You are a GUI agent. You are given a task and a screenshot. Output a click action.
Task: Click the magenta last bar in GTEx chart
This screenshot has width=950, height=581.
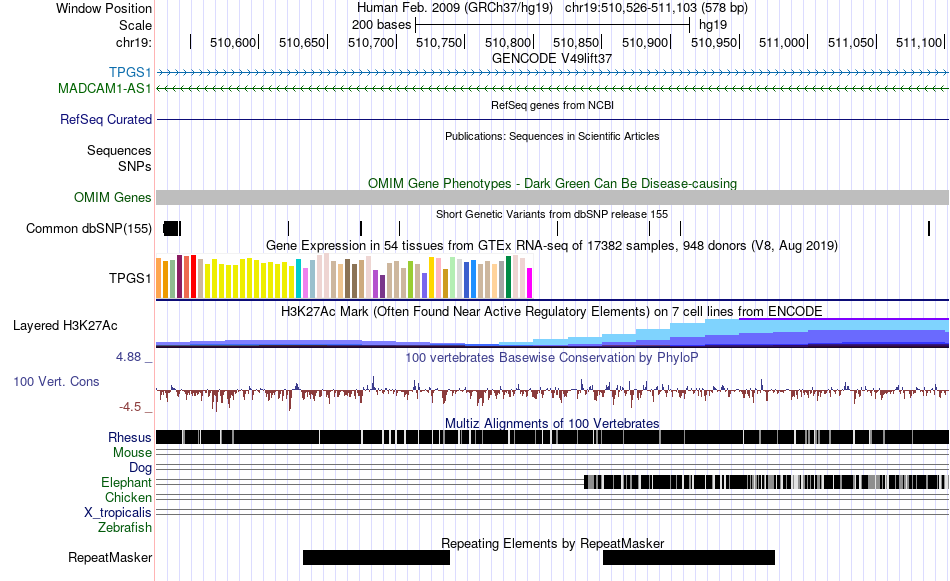click(x=529, y=283)
